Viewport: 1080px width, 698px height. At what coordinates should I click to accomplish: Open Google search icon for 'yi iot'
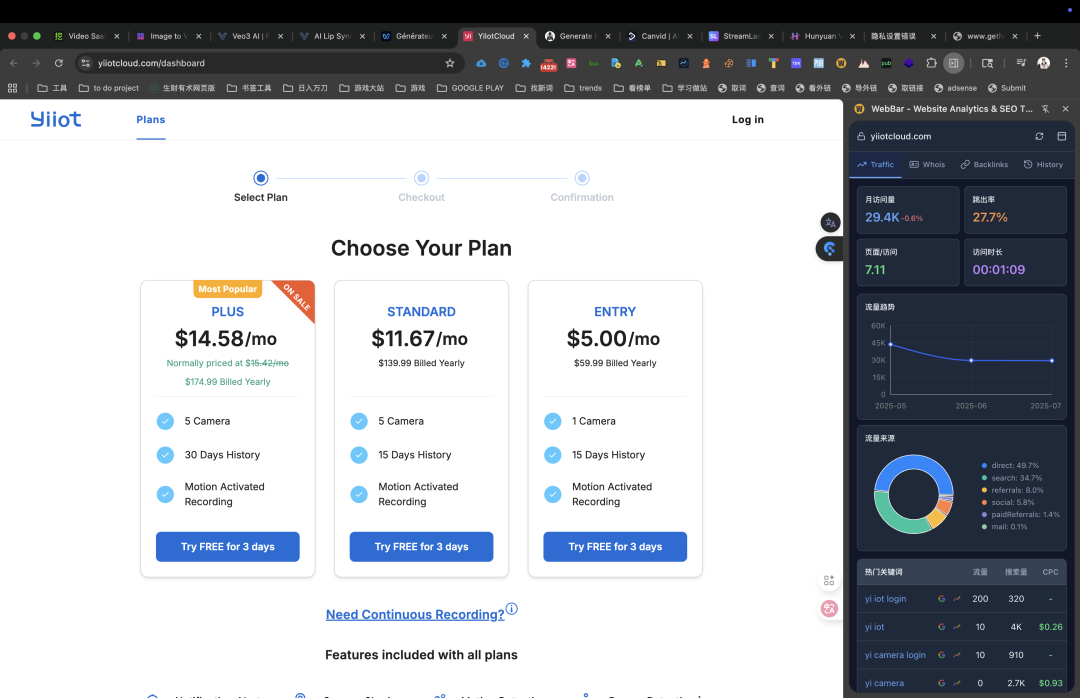click(942, 627)
